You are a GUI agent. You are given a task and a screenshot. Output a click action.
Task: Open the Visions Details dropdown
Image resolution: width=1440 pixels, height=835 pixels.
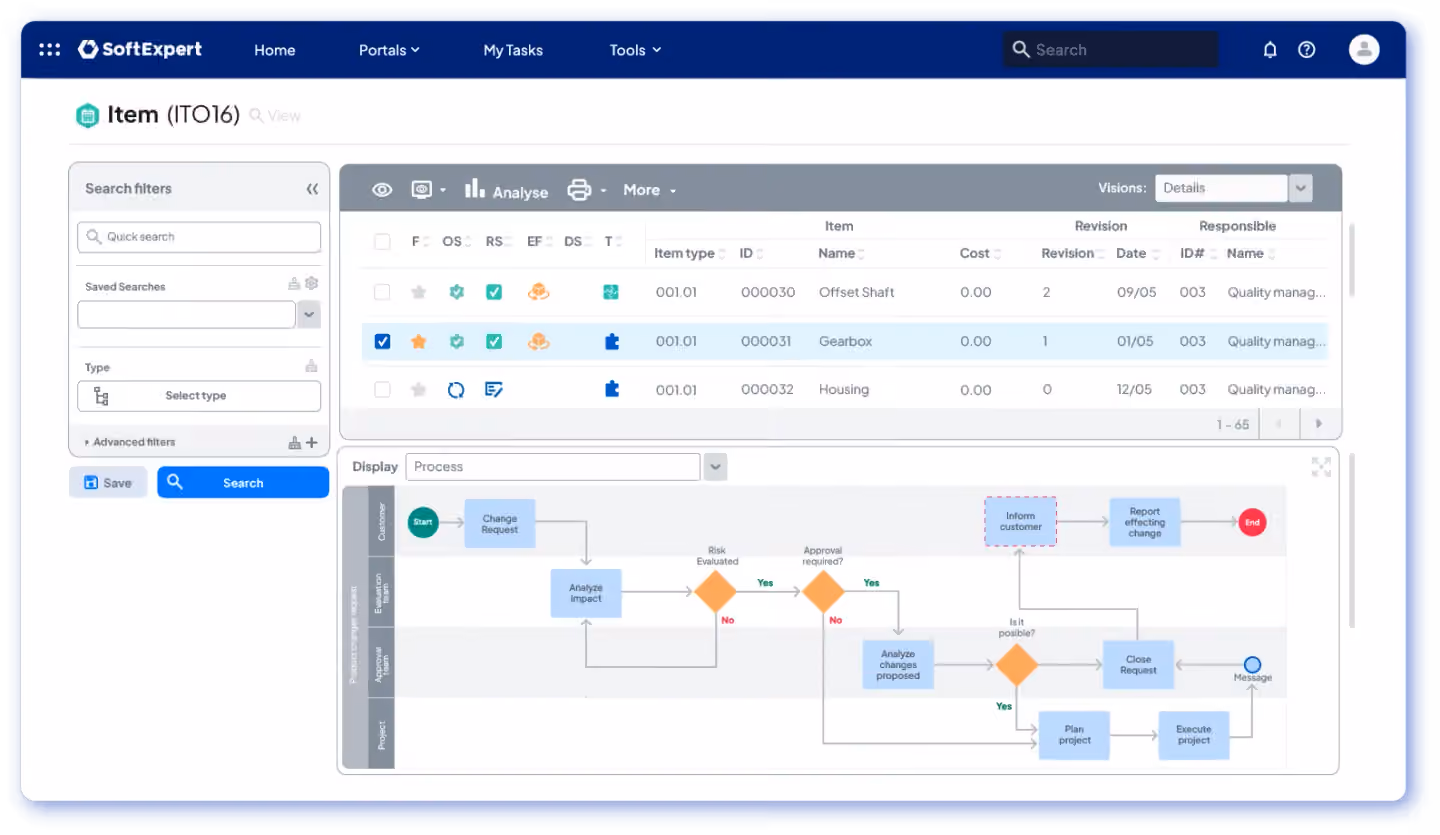pyautogui.click(x=1300, y=188)
